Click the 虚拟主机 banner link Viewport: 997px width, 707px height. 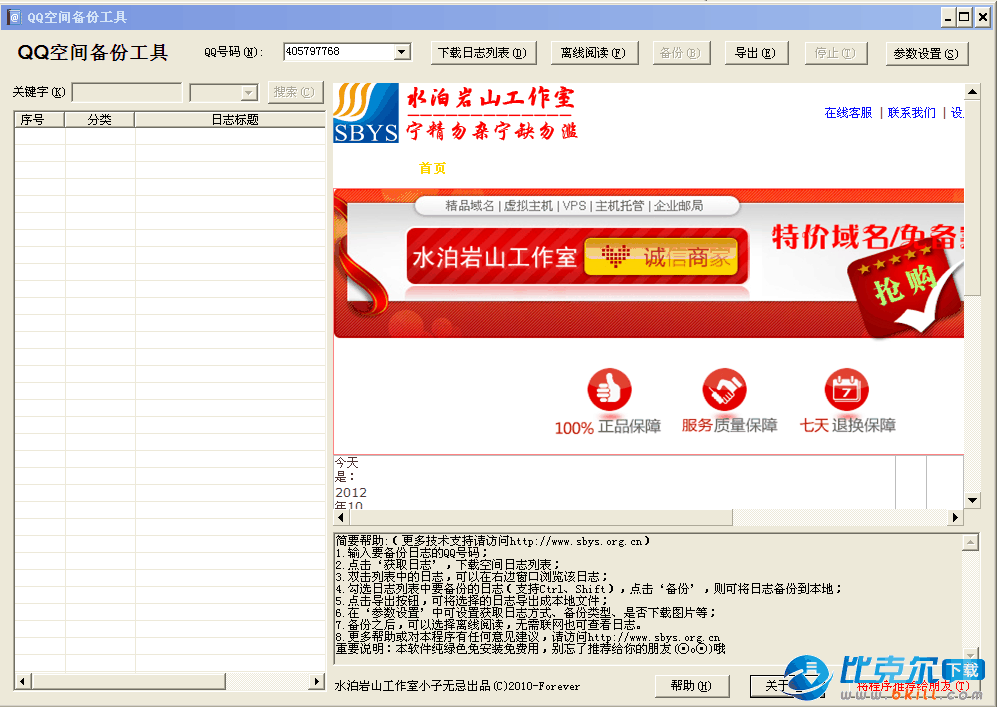pyautogui.click(x=528, y=206)
